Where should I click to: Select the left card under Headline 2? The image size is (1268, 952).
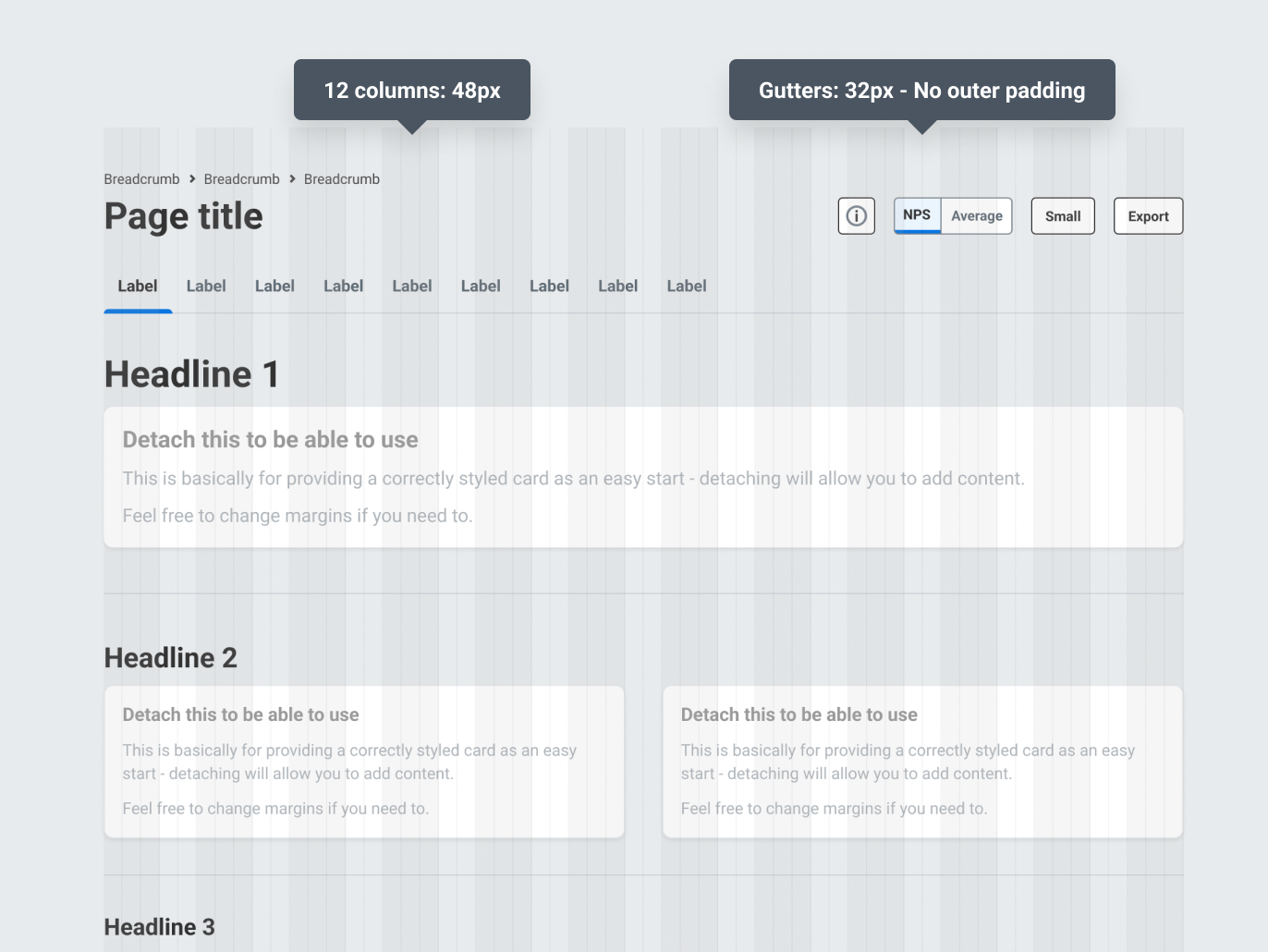click(364, 762)
